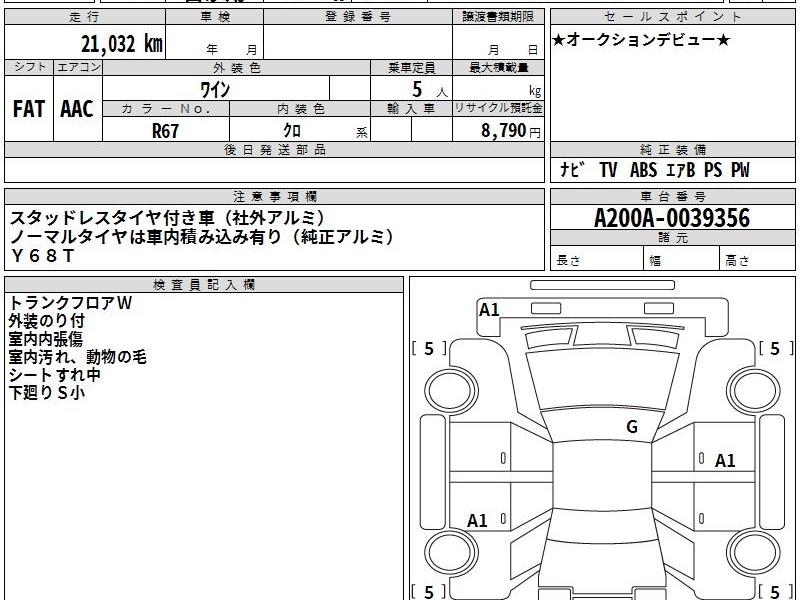Click the カラーNo. header
Image resolution: width=800 pixels, height=600 pixels.
pyautogui.click(x=166, y=109)
